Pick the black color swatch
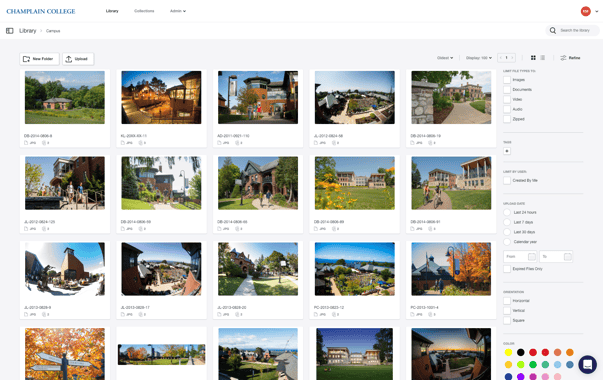The height and width of the screenshot is (380, 603). pos(521,352)
